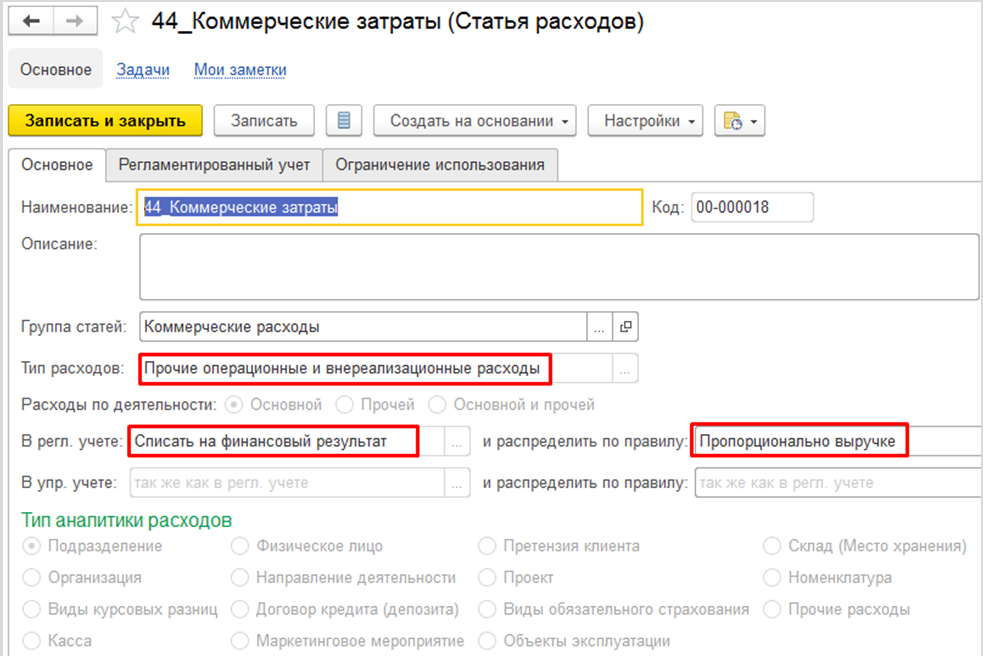Open the Группа статей item icon
983x656 pixels.
point(626,326)
